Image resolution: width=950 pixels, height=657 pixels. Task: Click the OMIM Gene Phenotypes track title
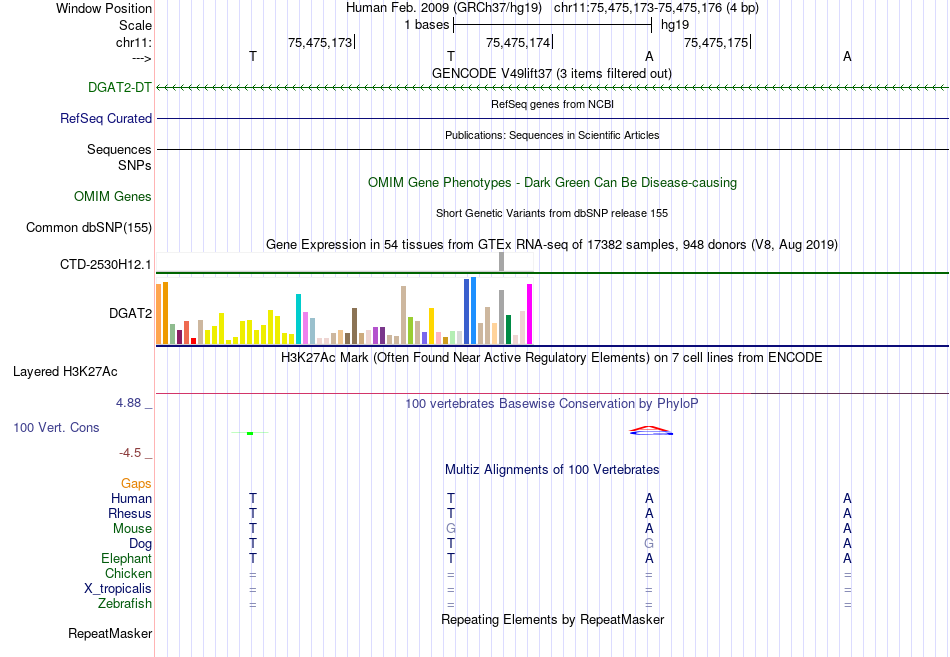[552, 182]
